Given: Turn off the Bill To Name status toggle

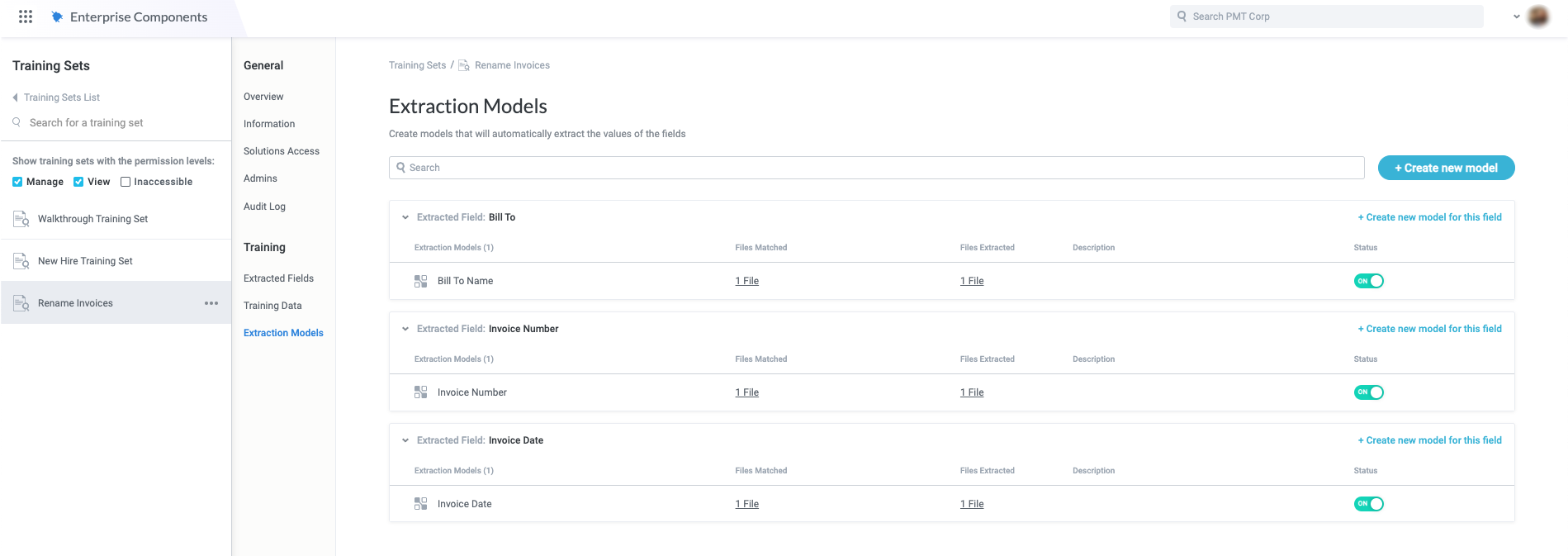Looking at the screenshot, I should [1368, 281].
